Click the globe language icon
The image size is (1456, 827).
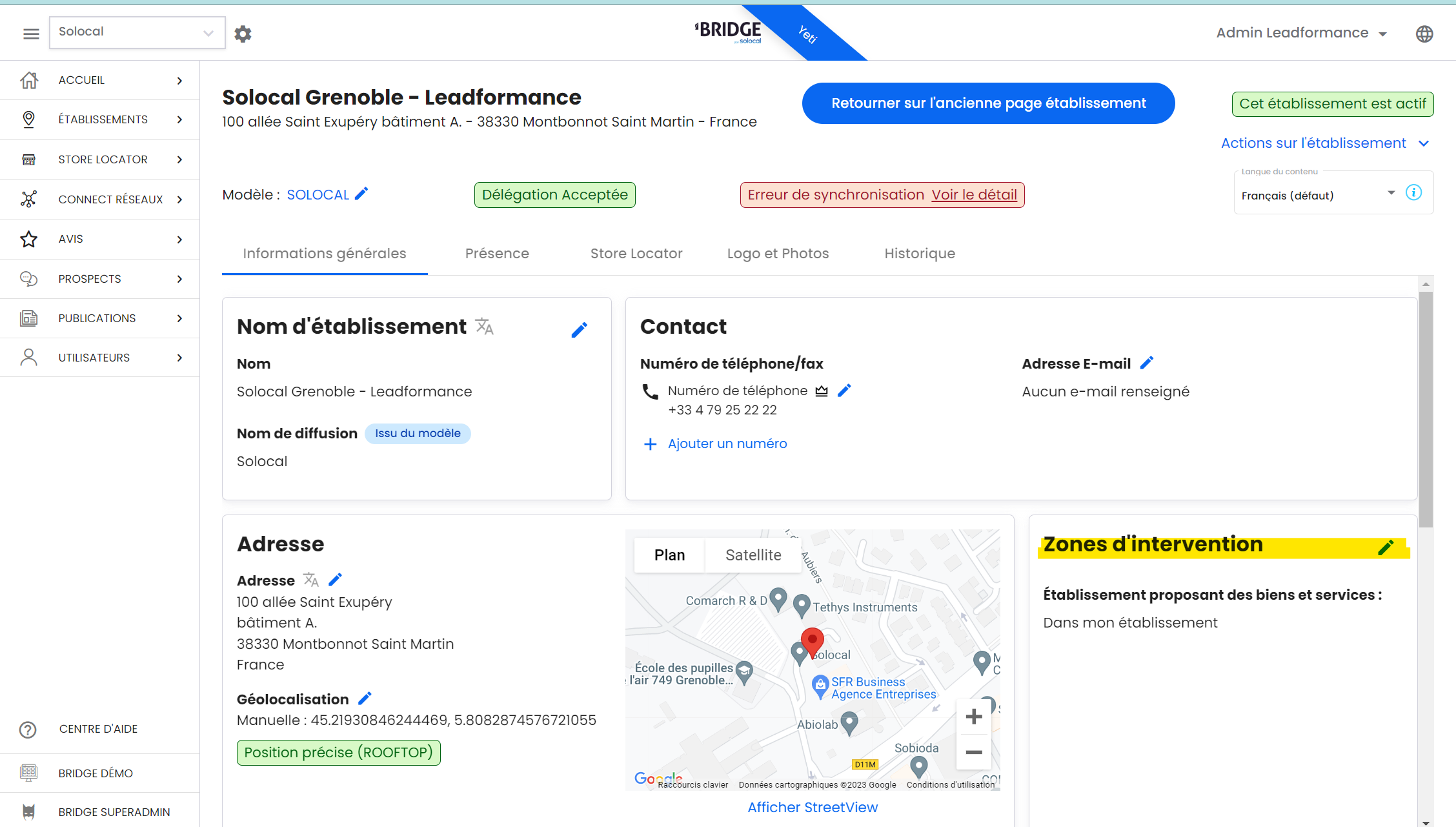(1424, 34)
